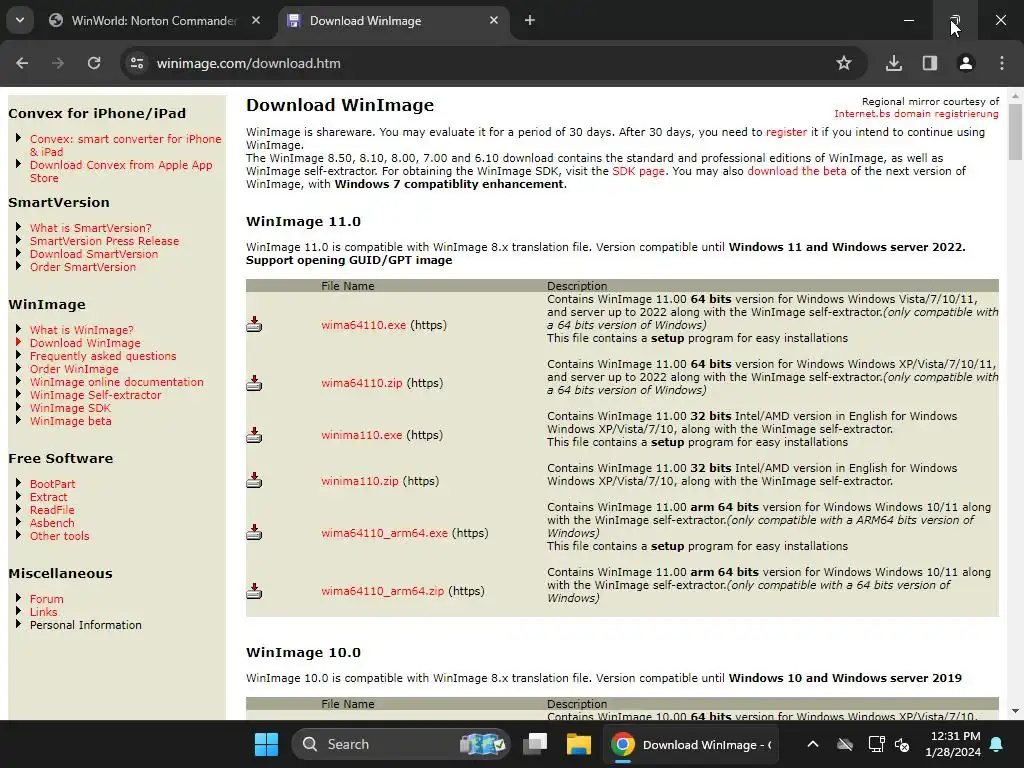This screenshot has height=768, width=1024.
Task: Open the tab search dropdown arrow
Action: click(20, 20)
